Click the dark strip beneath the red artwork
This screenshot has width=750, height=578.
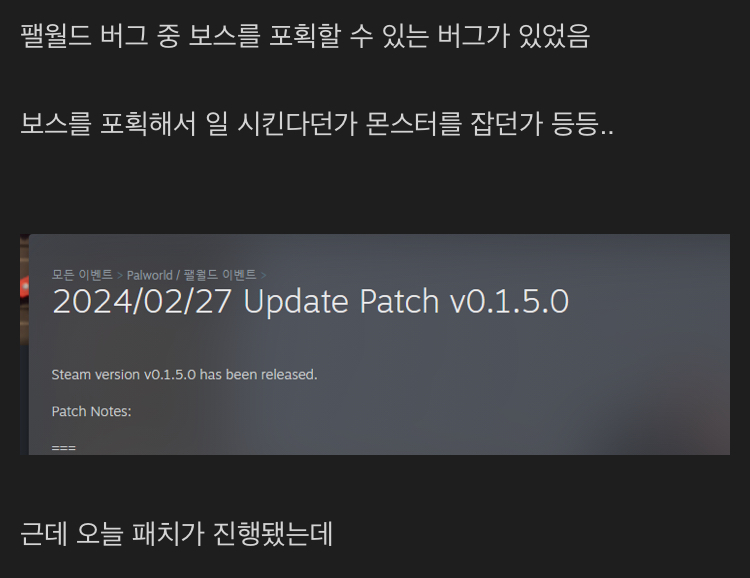tap(24, 400)
